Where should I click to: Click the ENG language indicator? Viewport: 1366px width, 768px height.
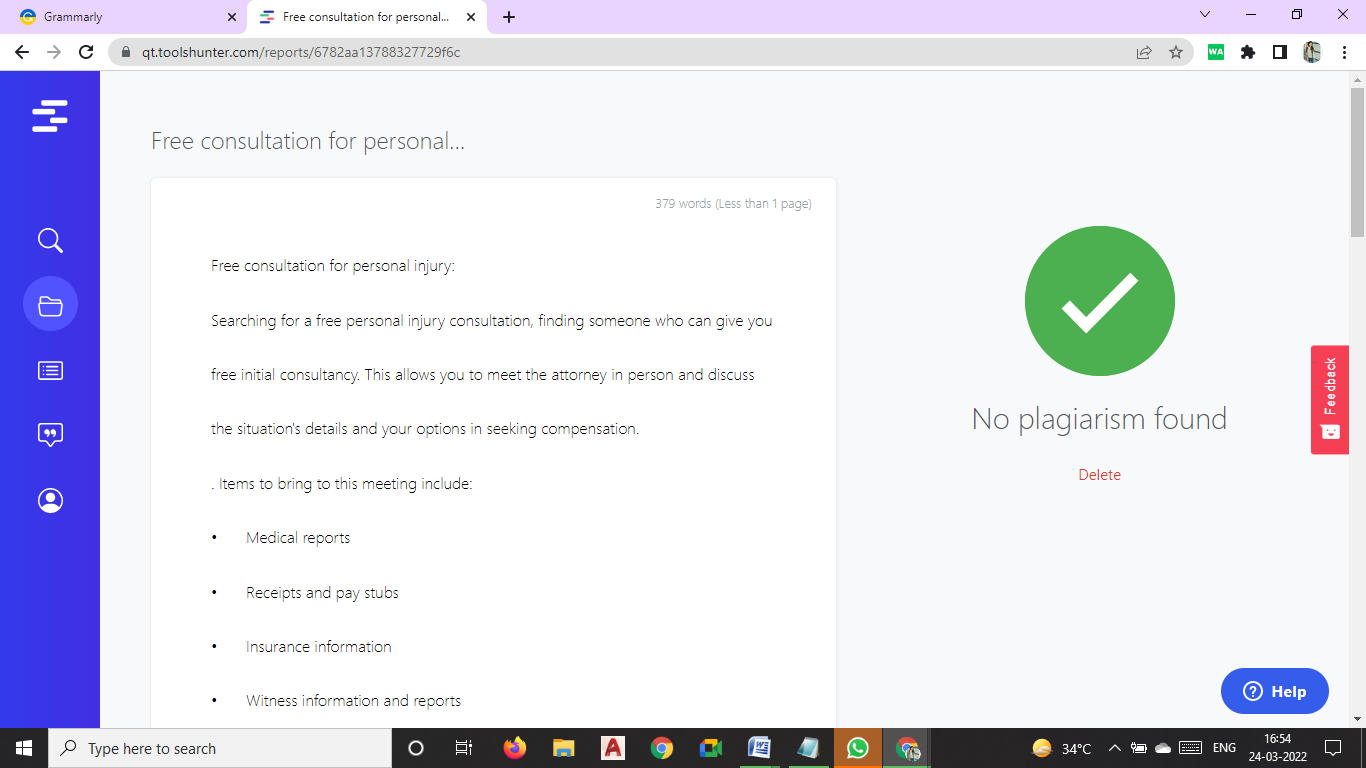click(x=1224, y=748)
